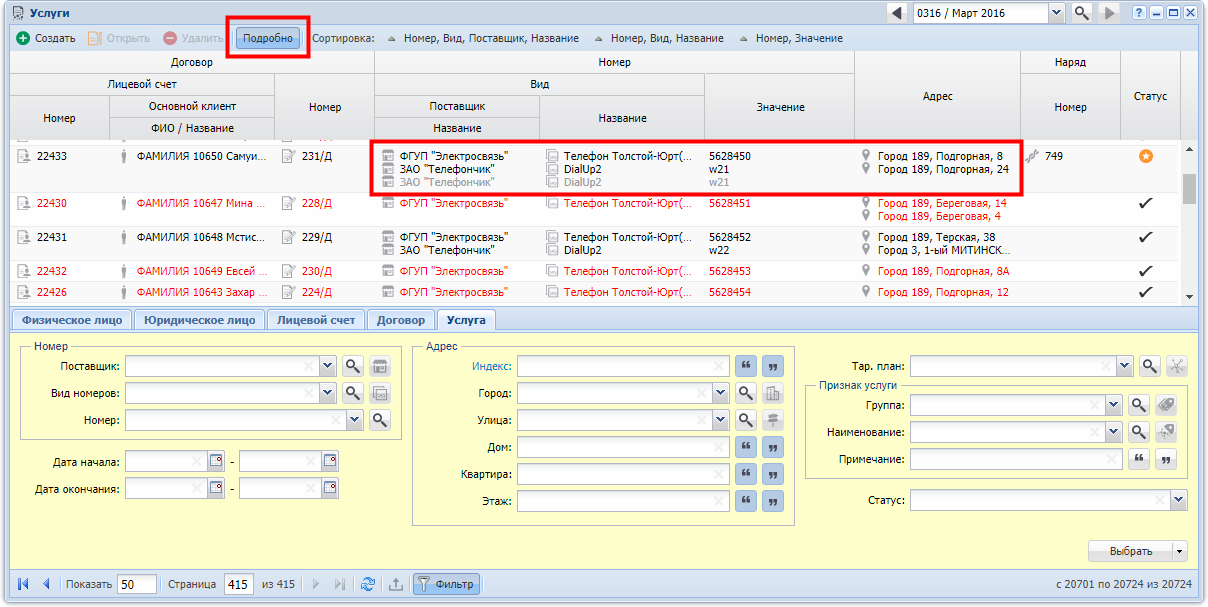The width and height of the screenshot is (1208, 607).
Task: Open search next to Наименование field
Action: (x=1138, y=432)
